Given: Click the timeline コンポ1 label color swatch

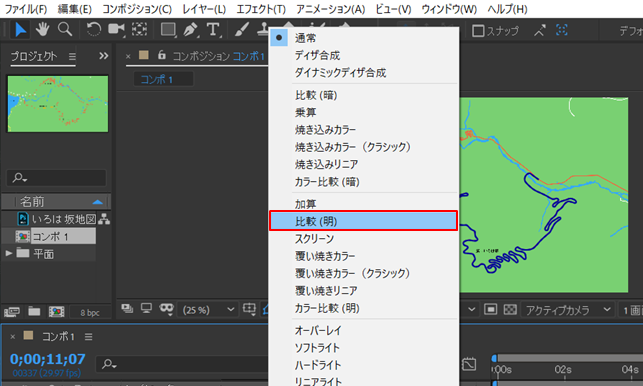Looking at the screenshot, I should pyautogui.click(x=28, y=336).
